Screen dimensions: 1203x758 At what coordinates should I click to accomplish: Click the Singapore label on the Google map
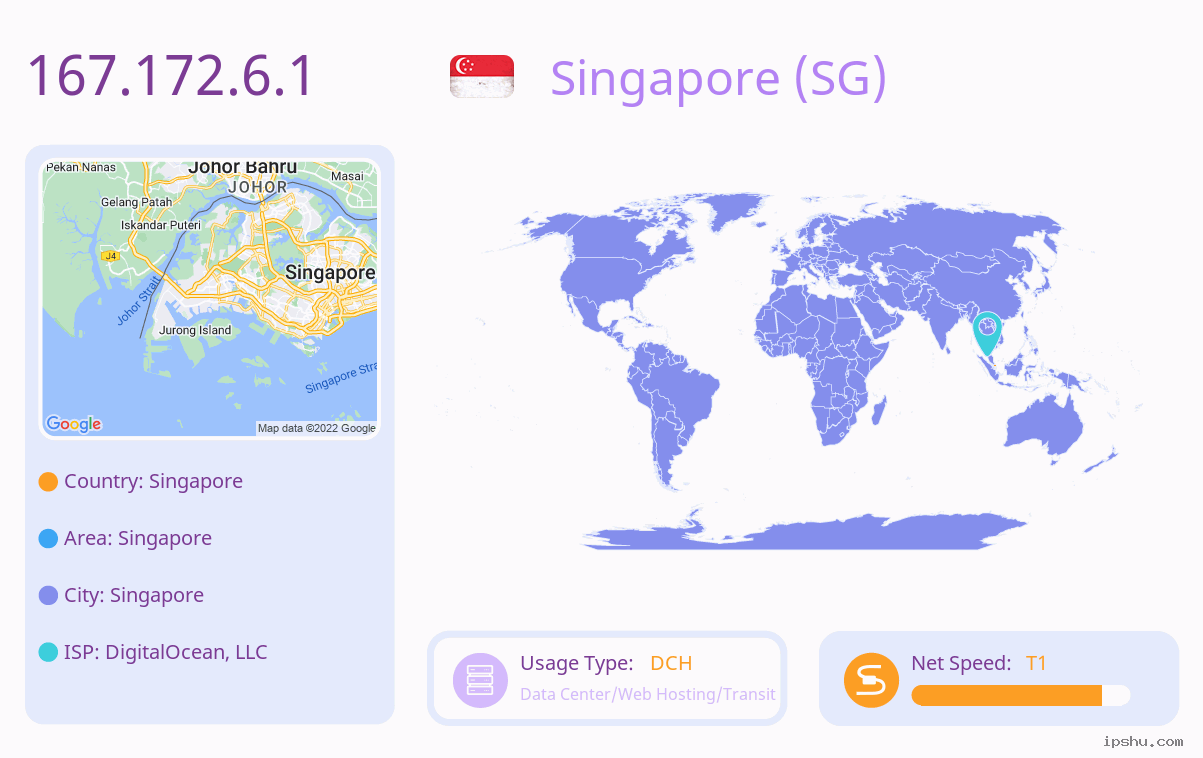pyautogui.click(x=330, y=272)
